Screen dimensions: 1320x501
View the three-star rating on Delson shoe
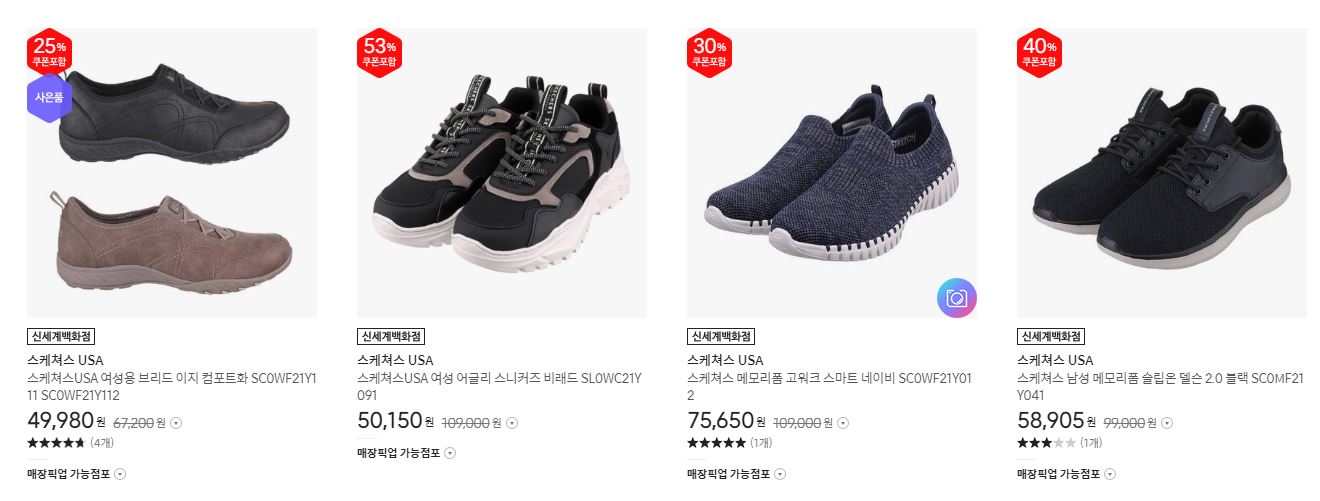coord(1059,442)
